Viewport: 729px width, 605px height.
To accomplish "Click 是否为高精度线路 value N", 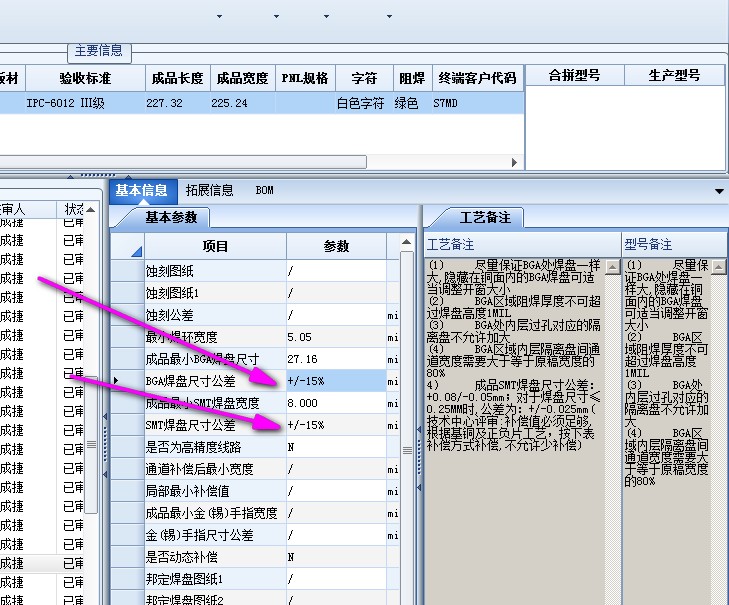I will point(336,447).
